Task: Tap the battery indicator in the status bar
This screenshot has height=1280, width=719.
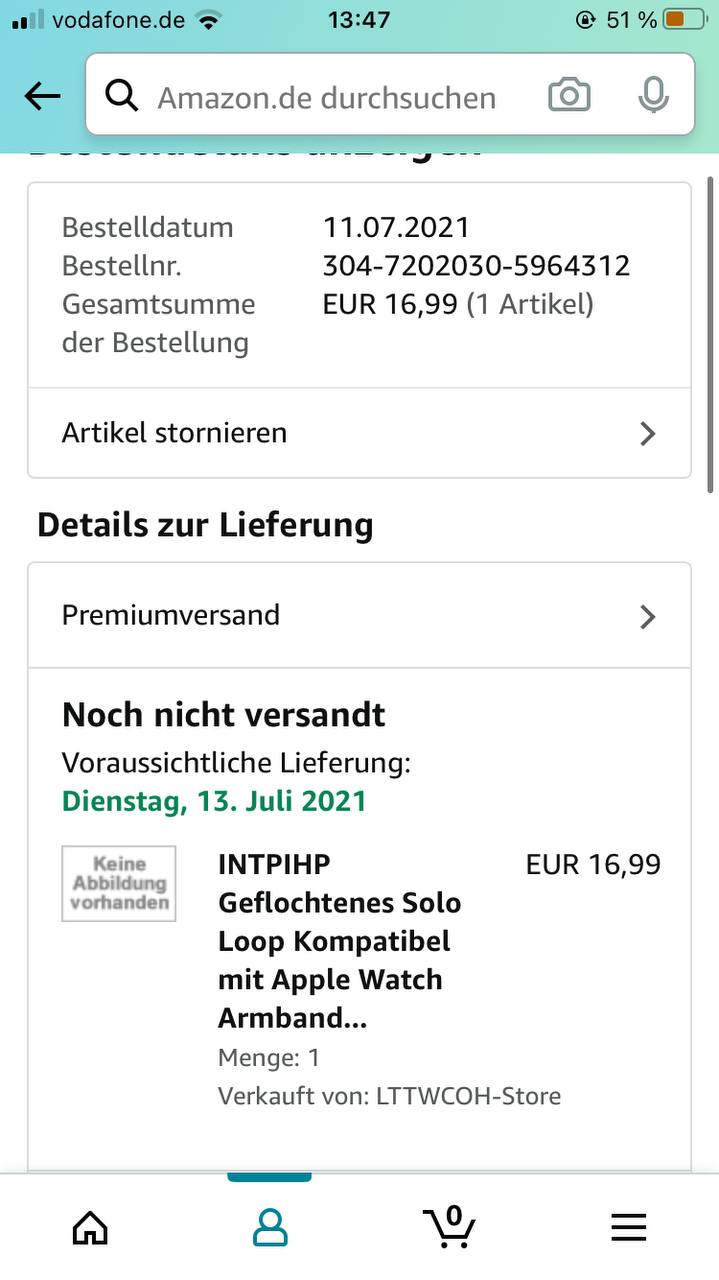Action: (688, 19)
